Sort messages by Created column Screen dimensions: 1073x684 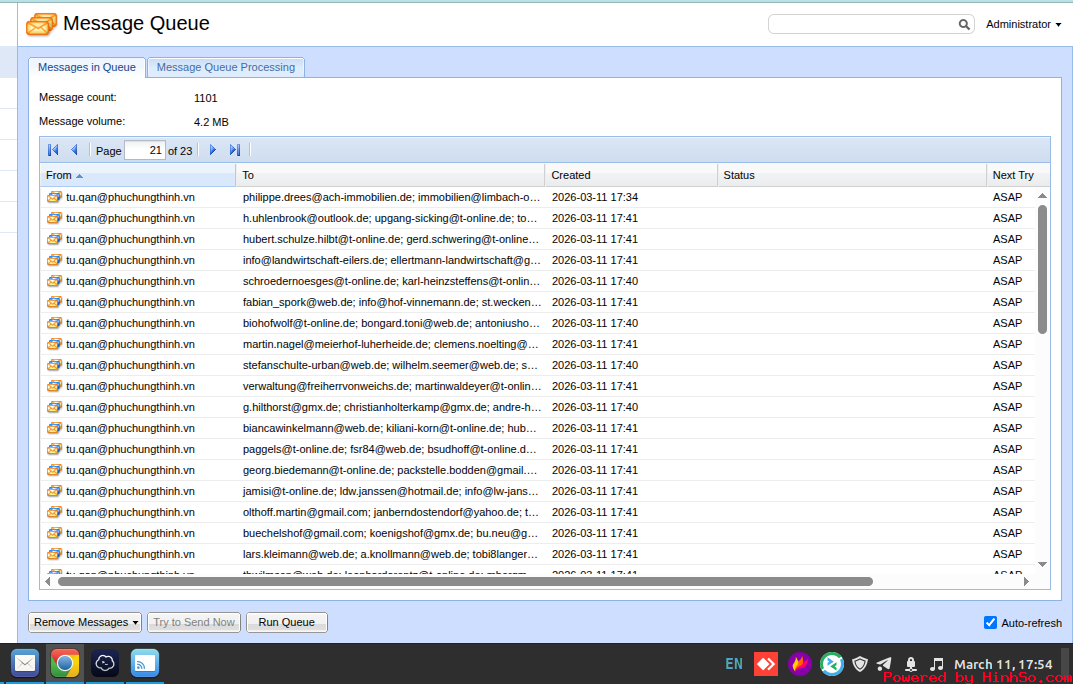click(571, 175)
